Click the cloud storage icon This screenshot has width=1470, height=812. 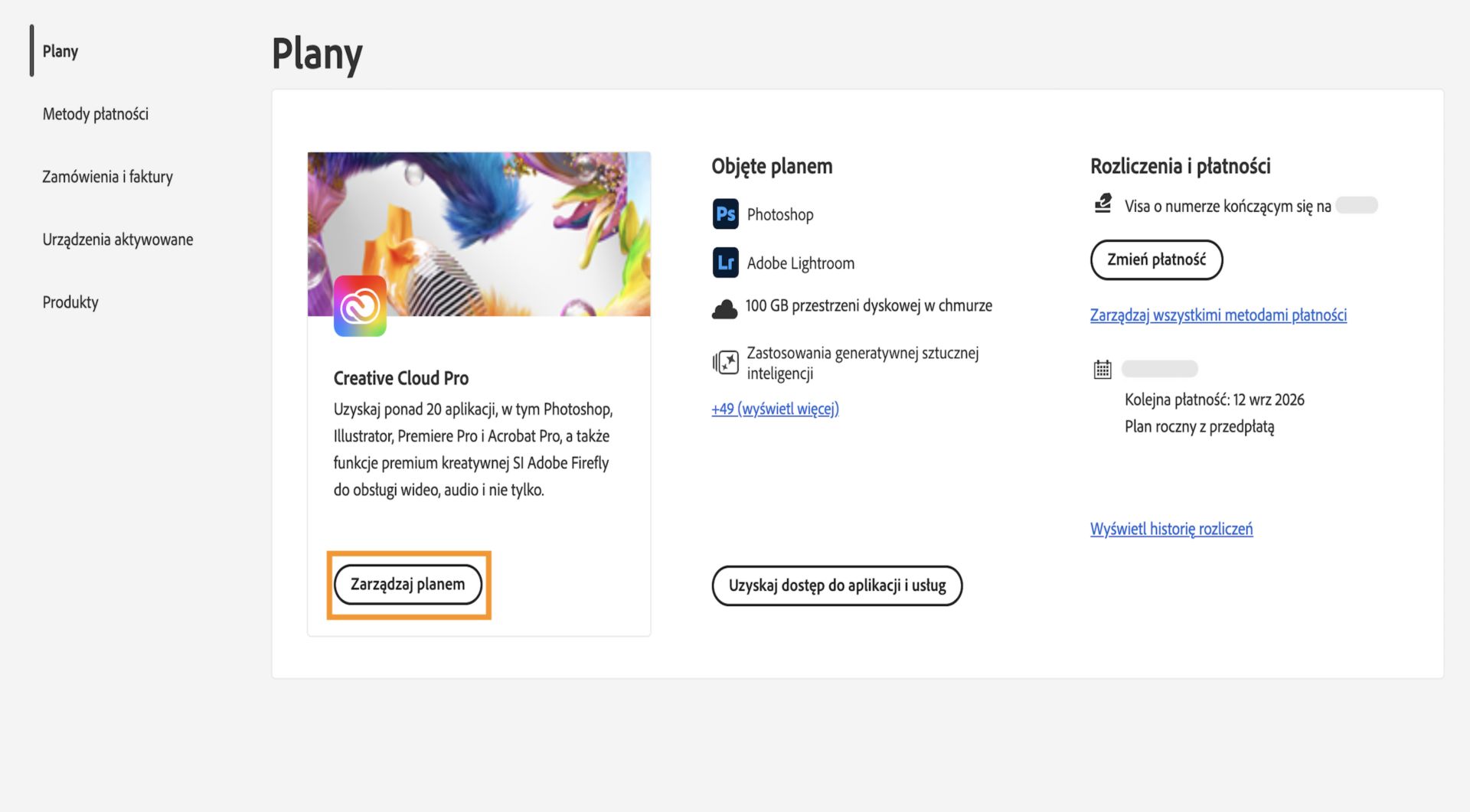pyautogui.click(x=724, y=309)
